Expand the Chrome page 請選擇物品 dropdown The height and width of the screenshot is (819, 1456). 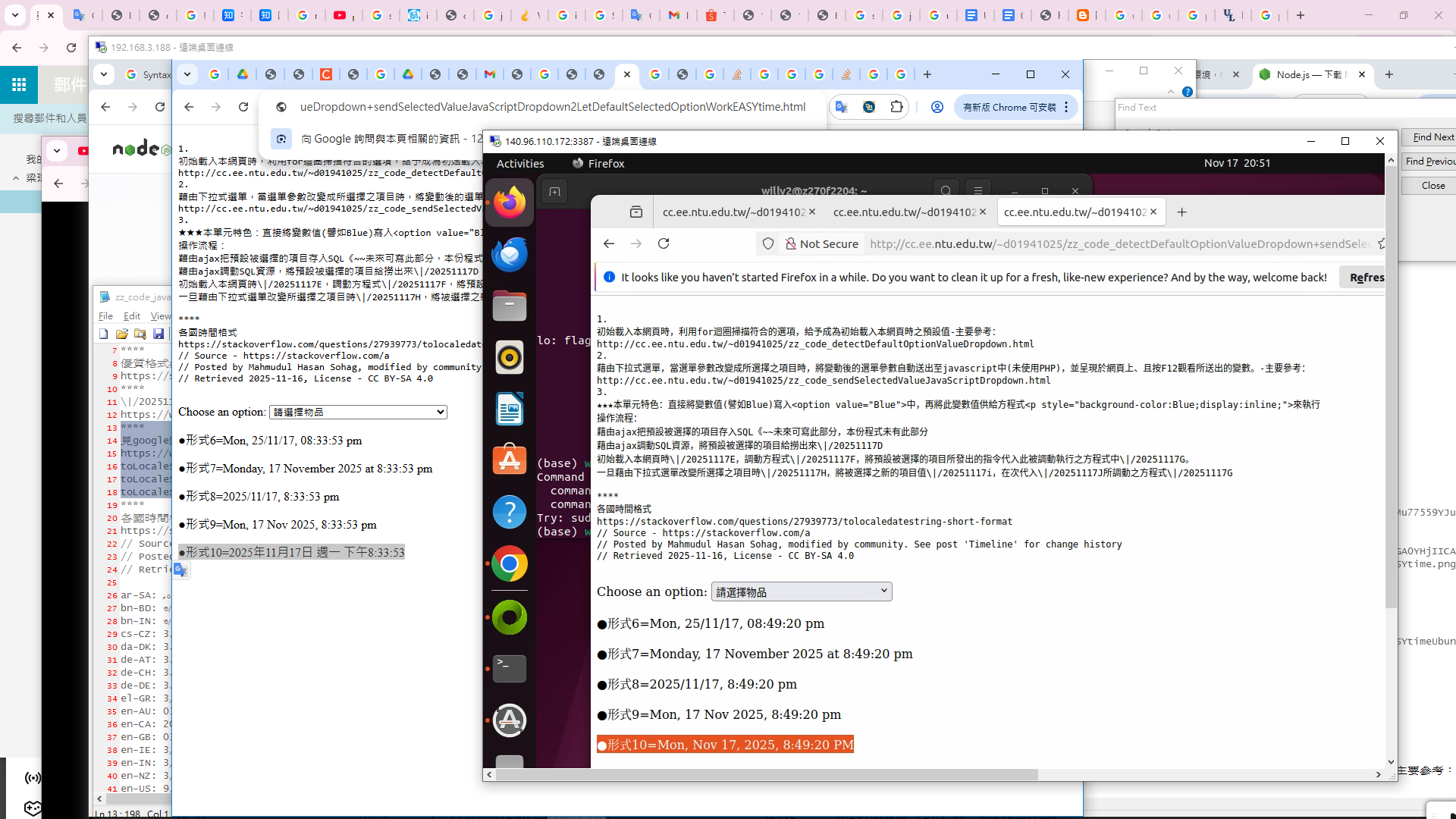[358, 412]
